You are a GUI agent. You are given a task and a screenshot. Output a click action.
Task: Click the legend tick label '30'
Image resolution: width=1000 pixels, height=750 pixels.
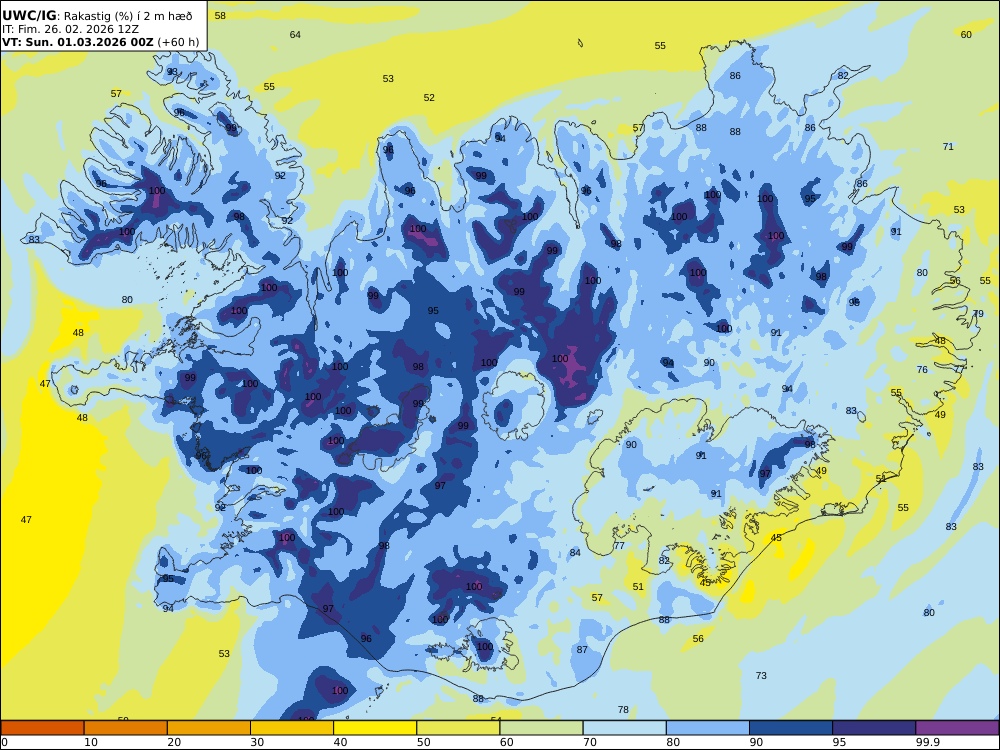257,742
